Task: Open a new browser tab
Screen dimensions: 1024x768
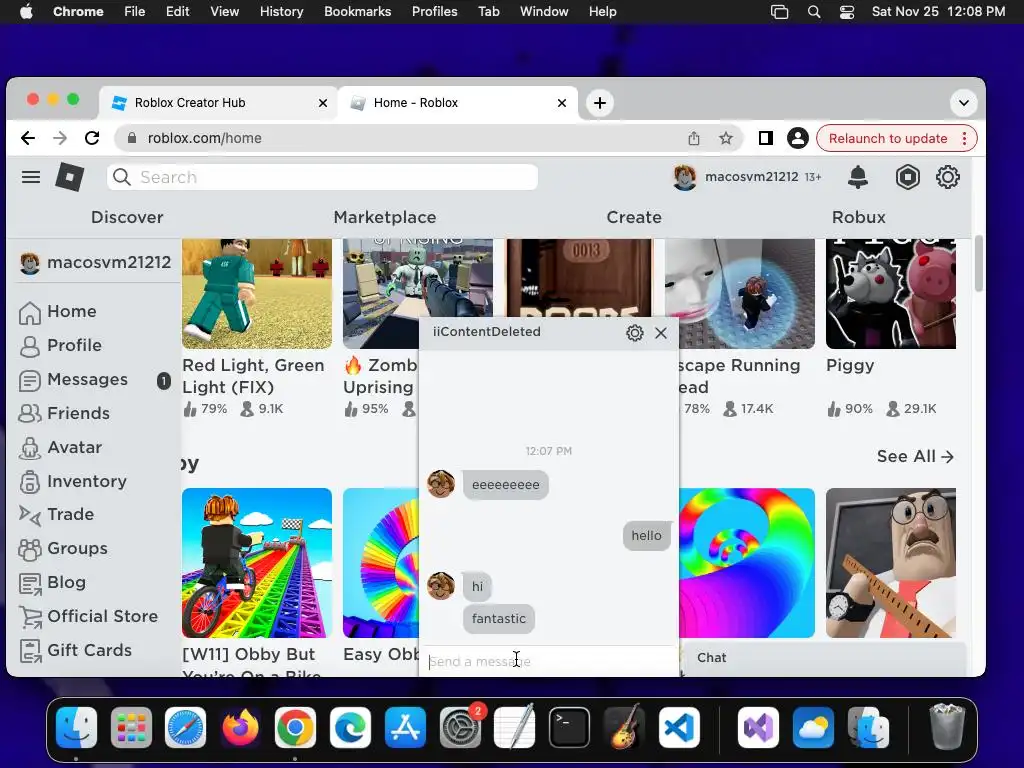Action: pos(600,103)
